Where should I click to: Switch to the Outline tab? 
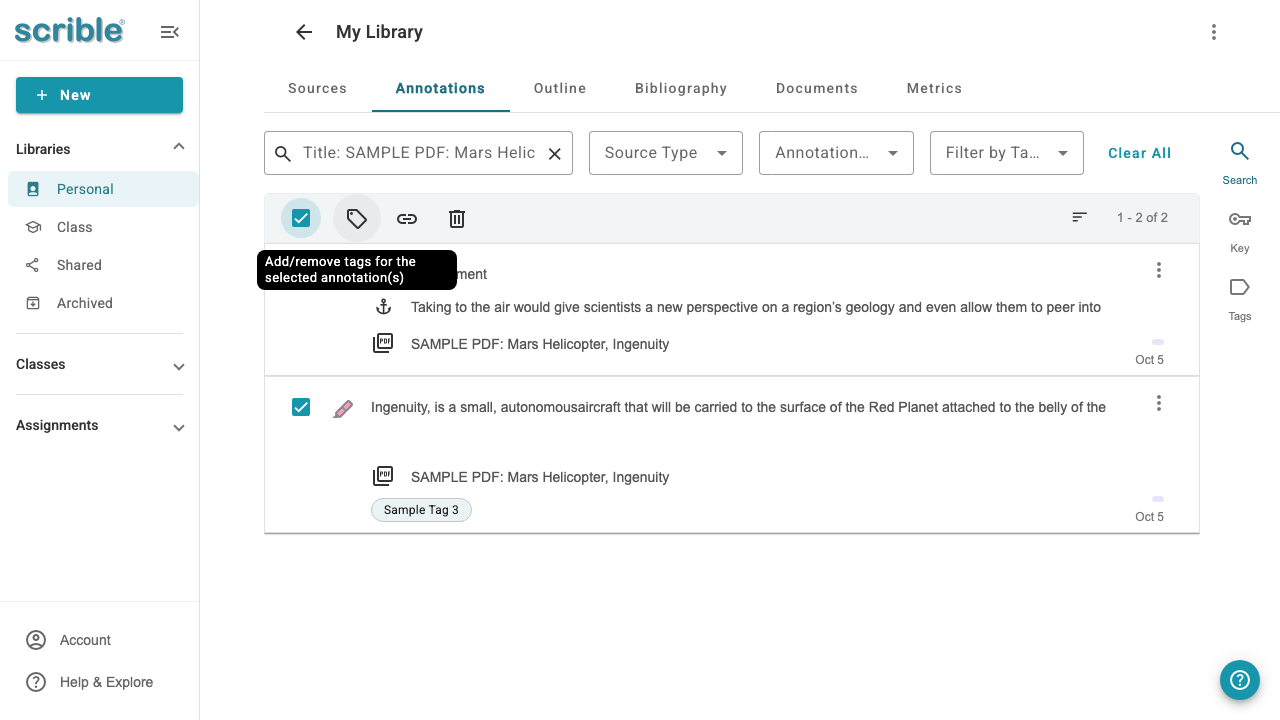(560, 88)
